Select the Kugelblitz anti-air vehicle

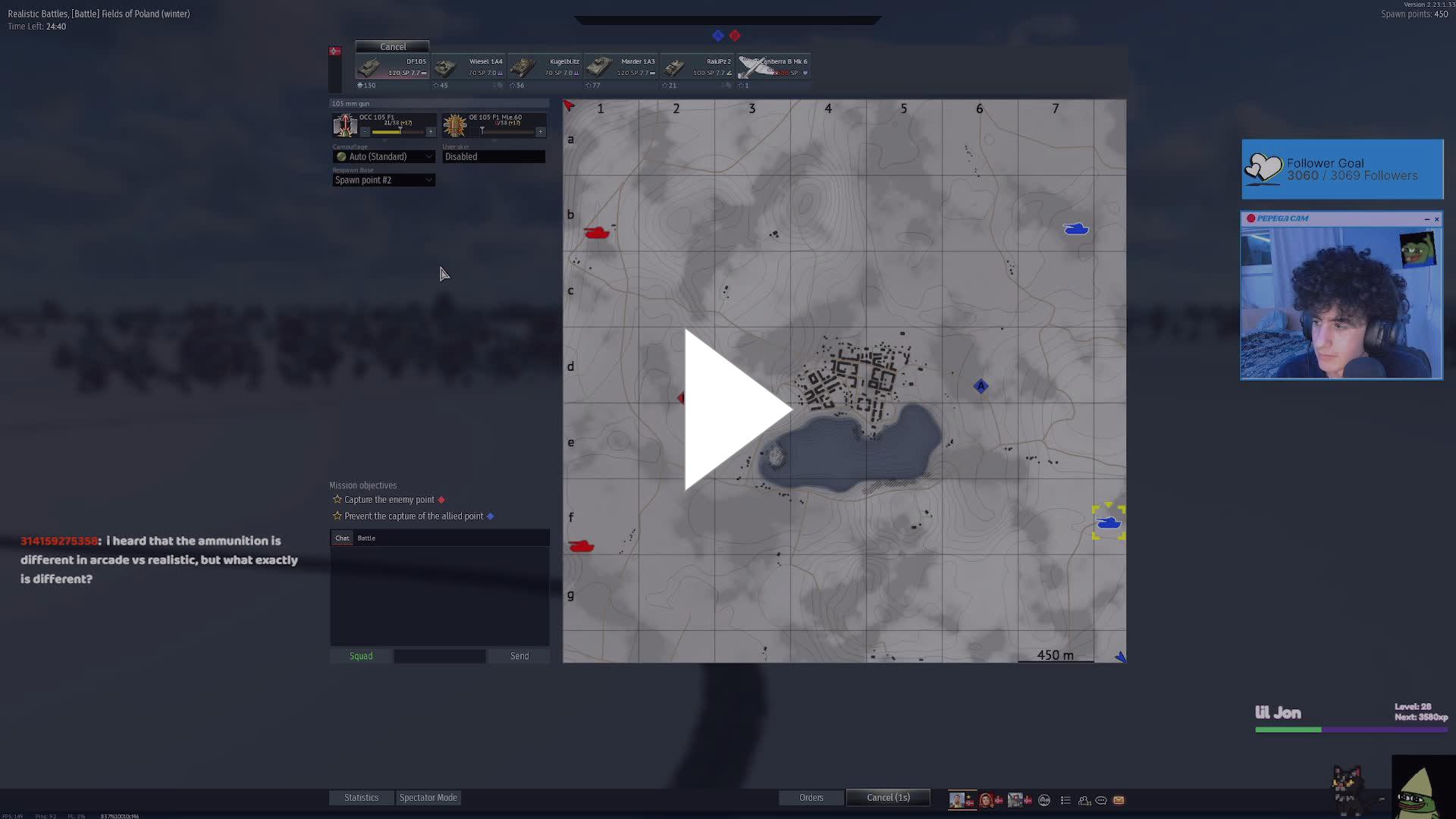(x=544, y=68)
